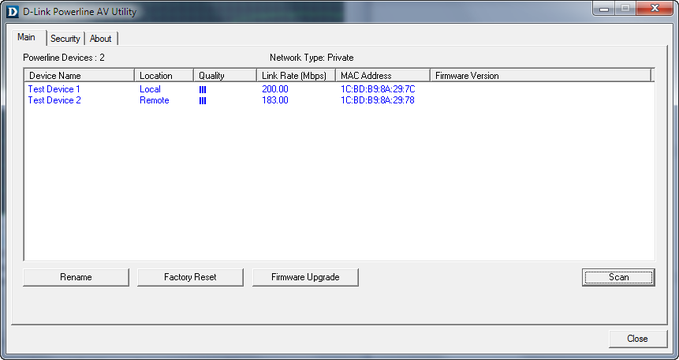Click the Rename button

[76, 277]
